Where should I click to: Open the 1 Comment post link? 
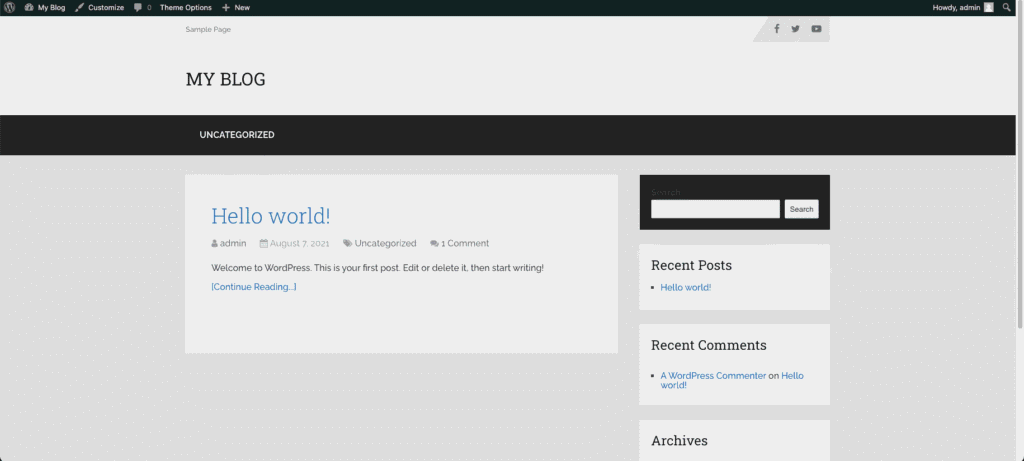[x=464, y=243]
